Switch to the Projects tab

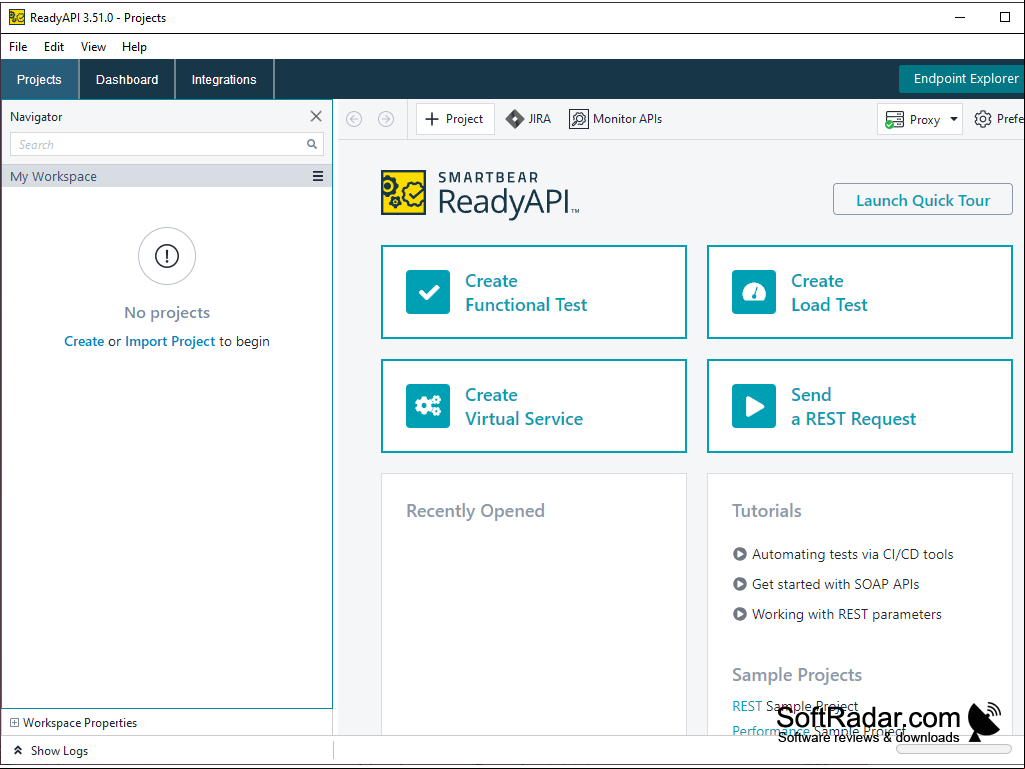[x=39, y=80]
